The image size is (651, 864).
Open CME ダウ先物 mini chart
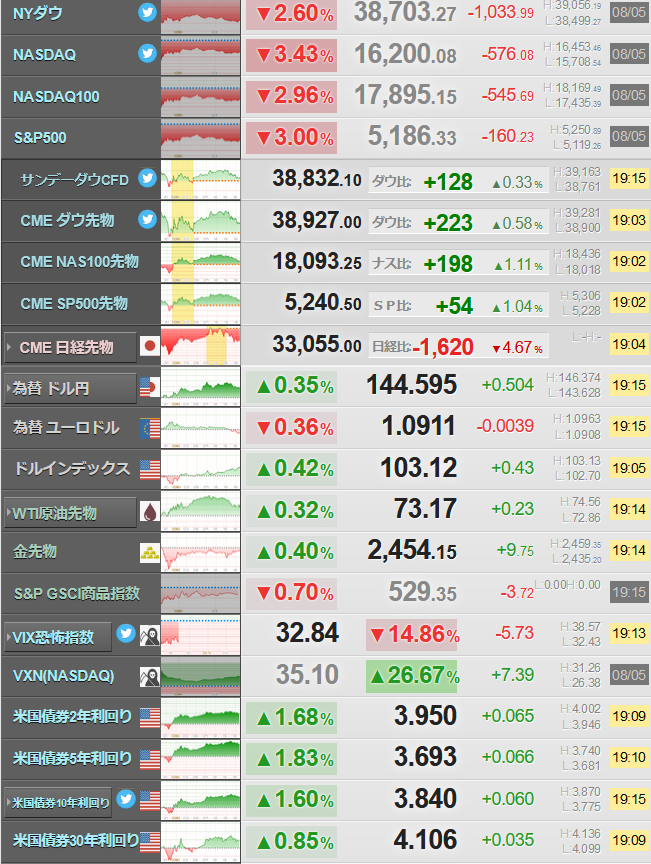pos(201,221)
